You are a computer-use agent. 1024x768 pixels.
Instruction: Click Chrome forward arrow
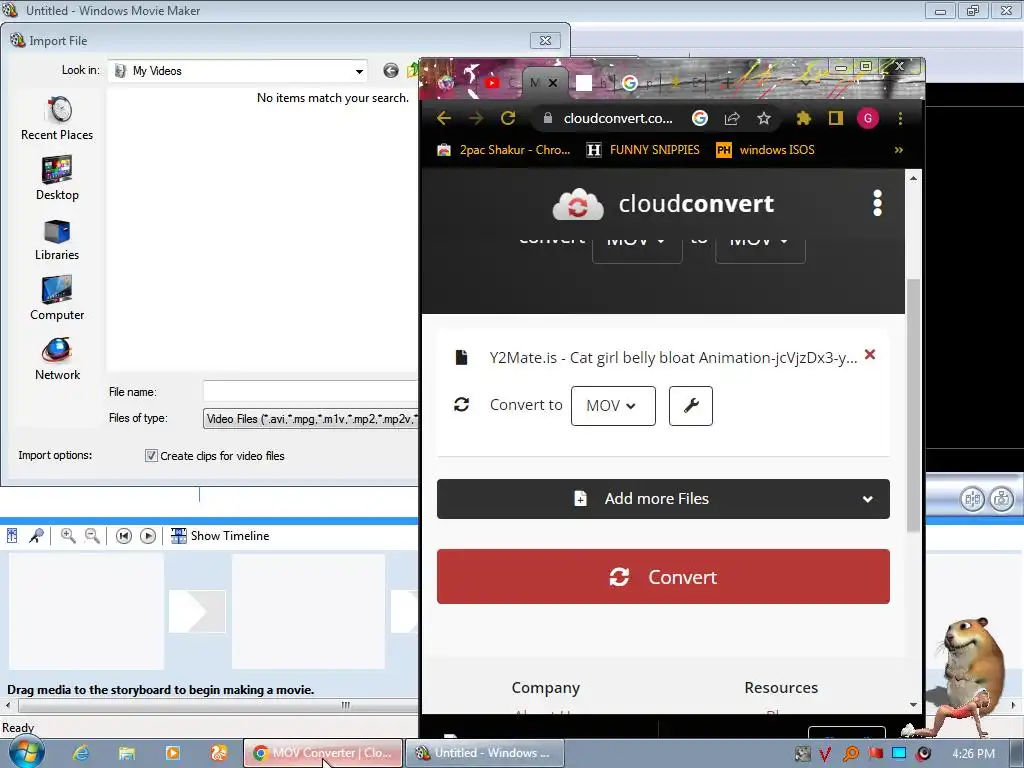click(x=476, y=118)
